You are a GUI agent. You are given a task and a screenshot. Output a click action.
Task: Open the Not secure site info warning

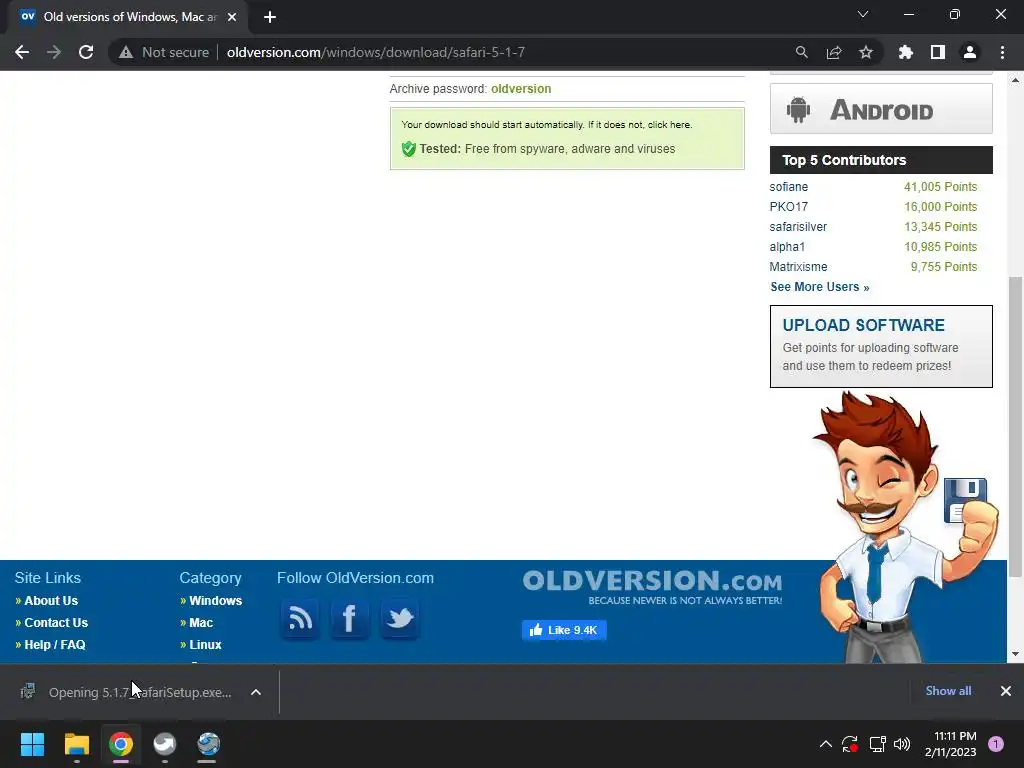pos(163,52)
